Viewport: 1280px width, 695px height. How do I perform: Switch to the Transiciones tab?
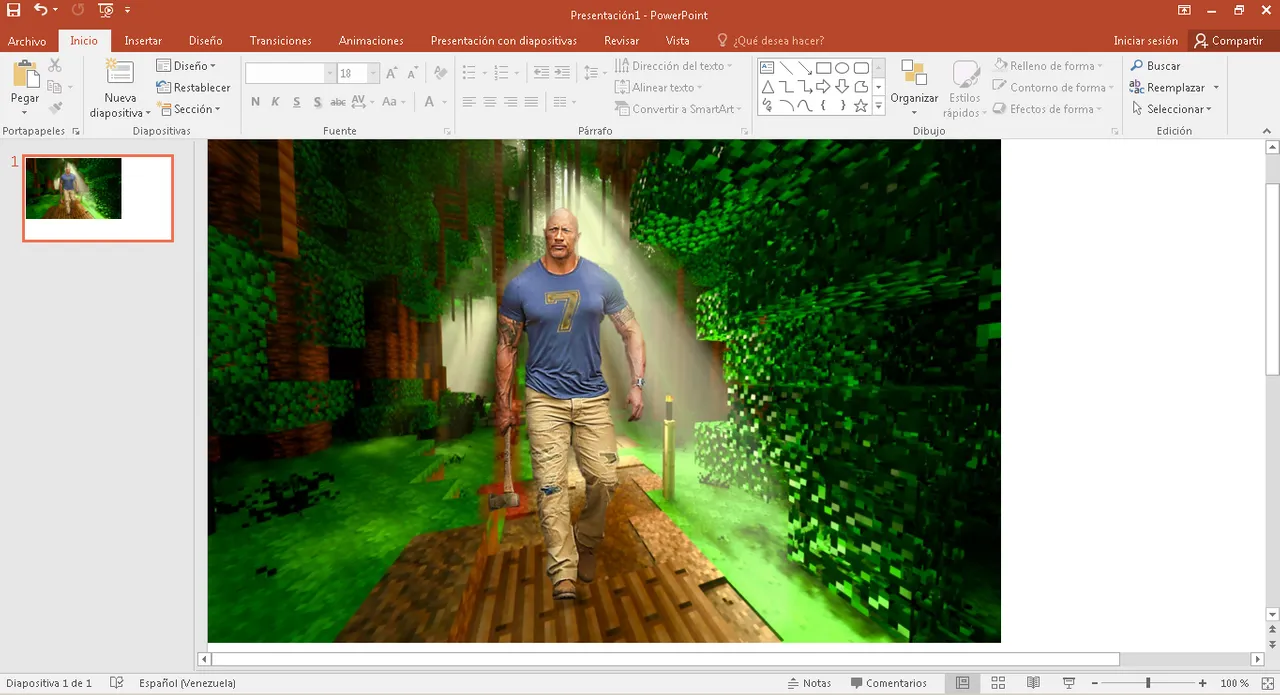coord(281,41)
